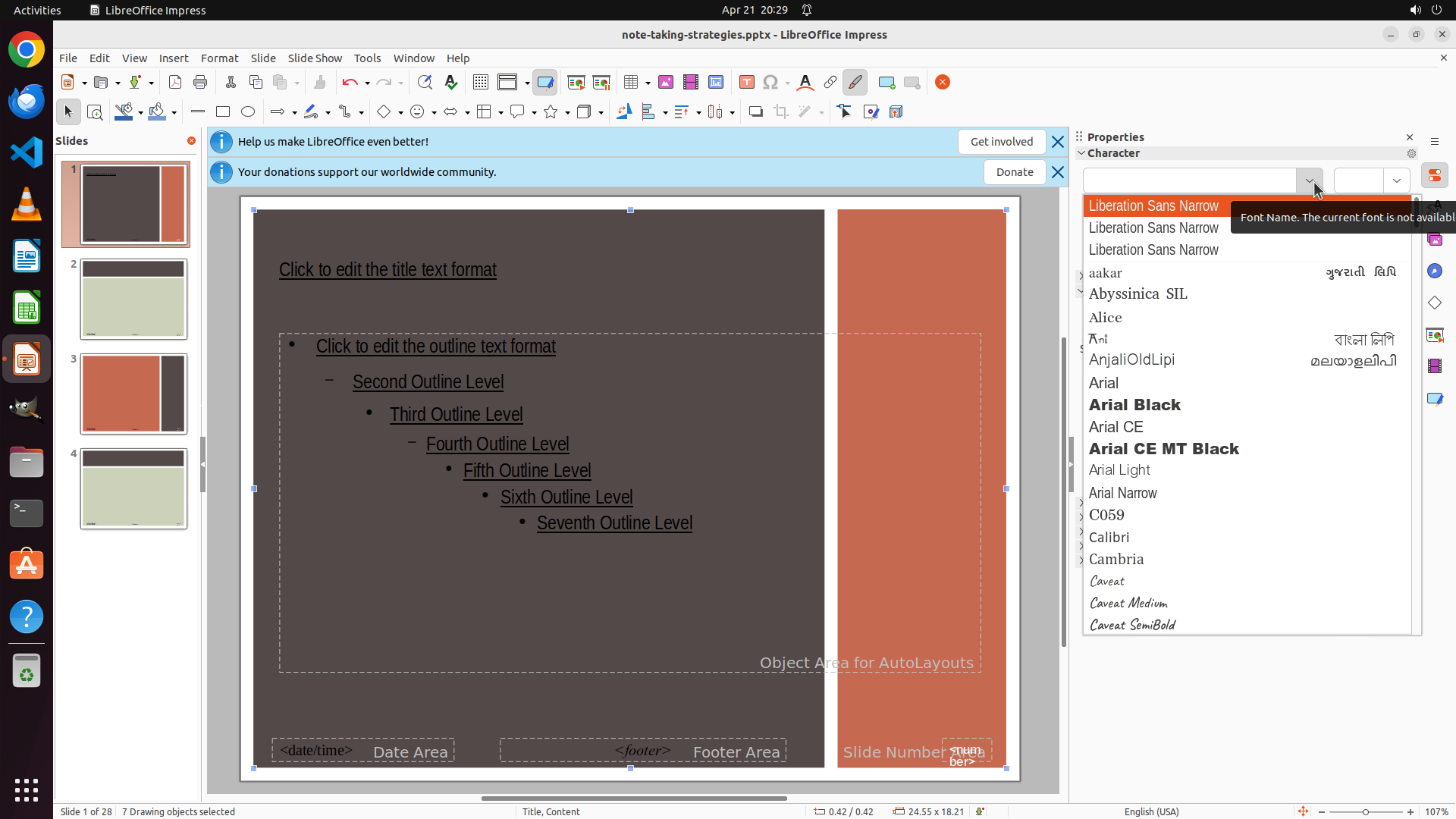Click the Get involved button
The width and height of the screenshot is (1456, 819).
click(1001, 142)
